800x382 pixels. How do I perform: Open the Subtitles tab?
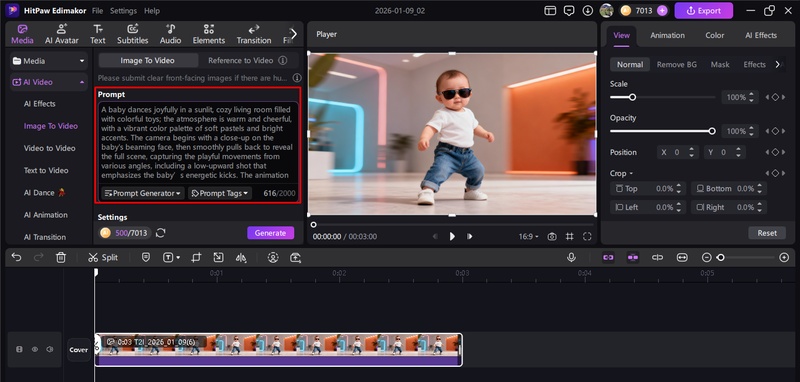pos(133,34)
